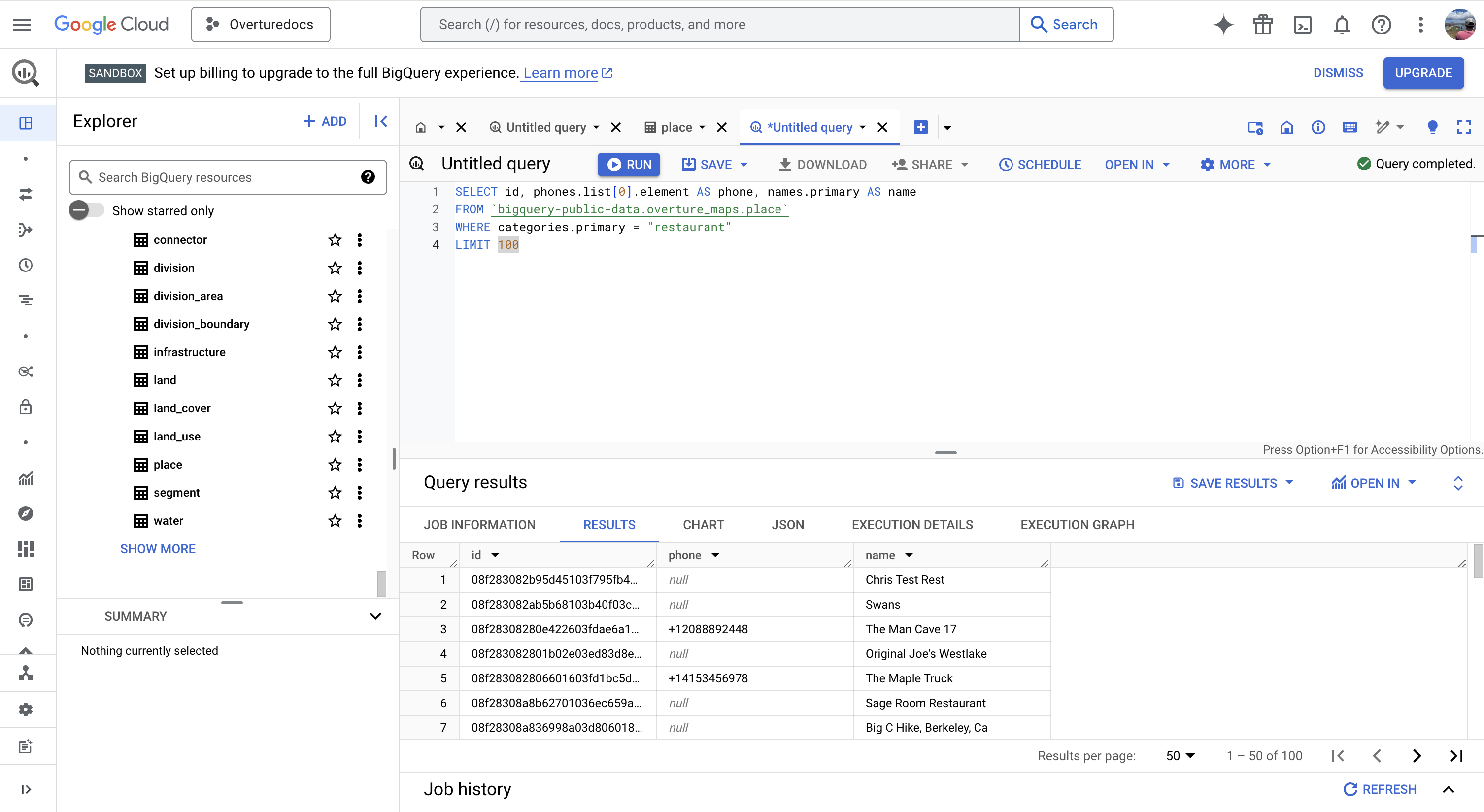1484x812 pixels.
Task: Select the place table in Explorer
Action: [x=168, y=465]
